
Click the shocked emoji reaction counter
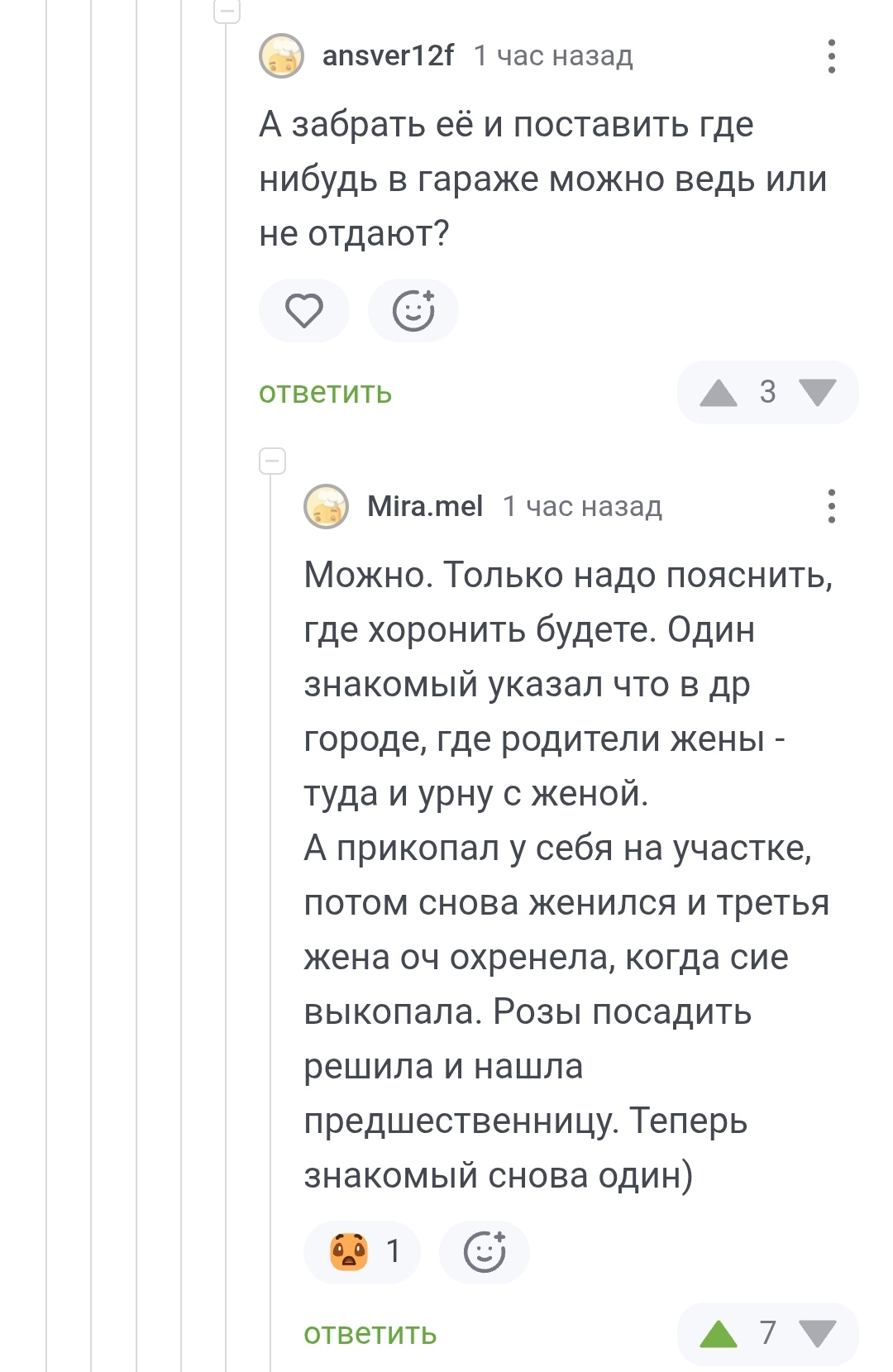pos(362,1251)
